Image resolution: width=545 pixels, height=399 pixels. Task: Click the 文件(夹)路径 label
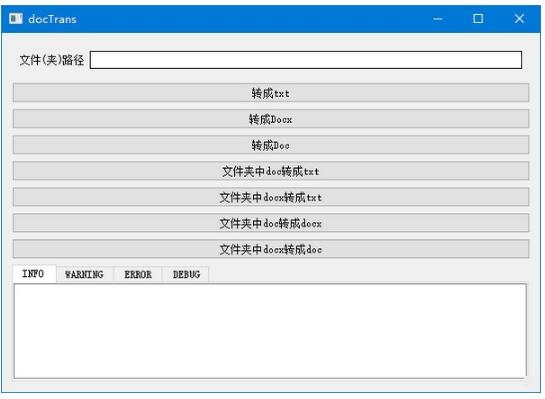[x=52, y=60]
